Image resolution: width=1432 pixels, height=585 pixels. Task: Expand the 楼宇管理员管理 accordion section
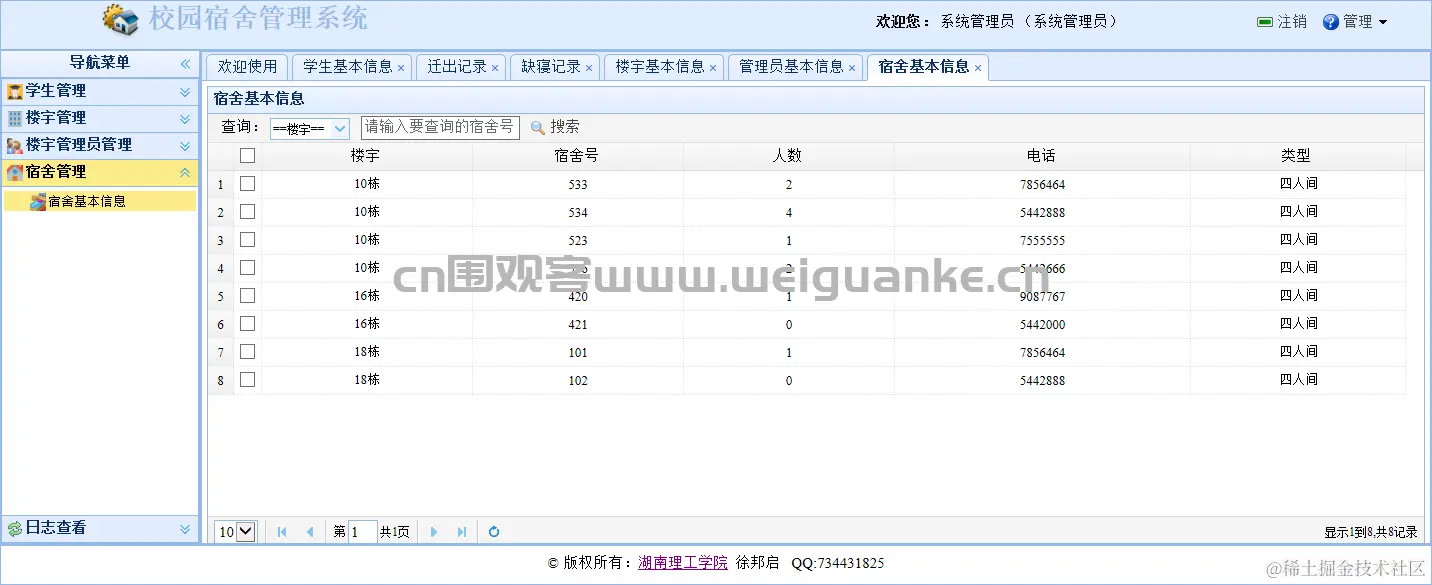point(185,146)
